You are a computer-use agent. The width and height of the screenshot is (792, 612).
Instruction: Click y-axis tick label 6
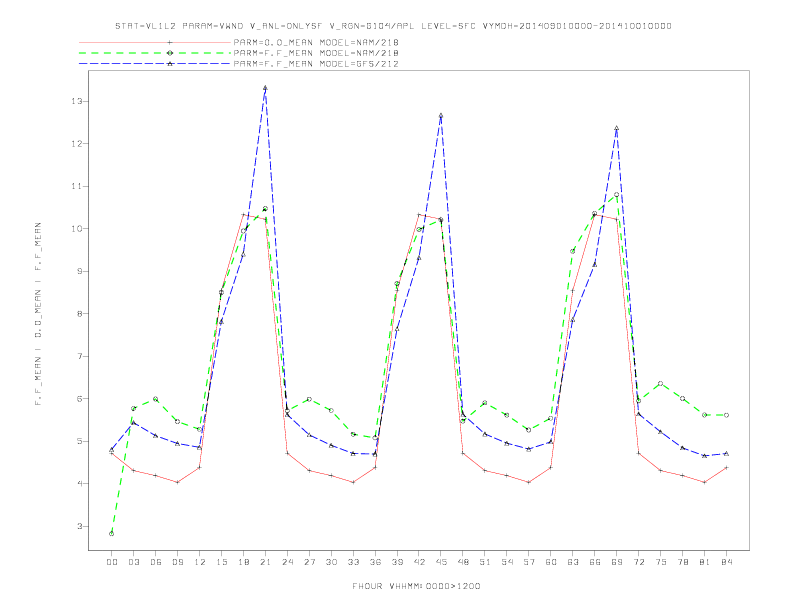79,399
